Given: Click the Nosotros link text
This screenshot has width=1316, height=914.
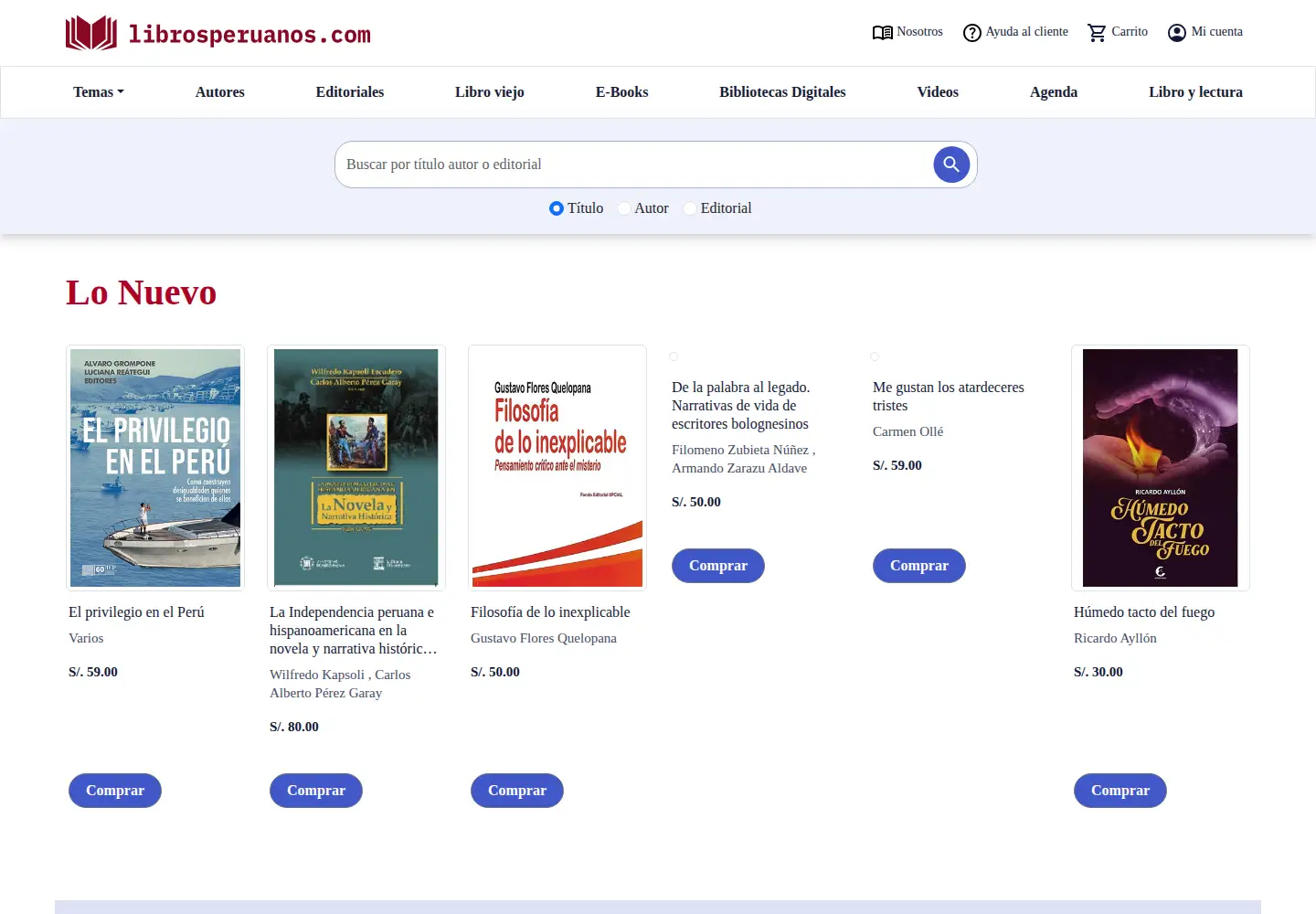Looking at the screenshot, I should click(919, 32).
